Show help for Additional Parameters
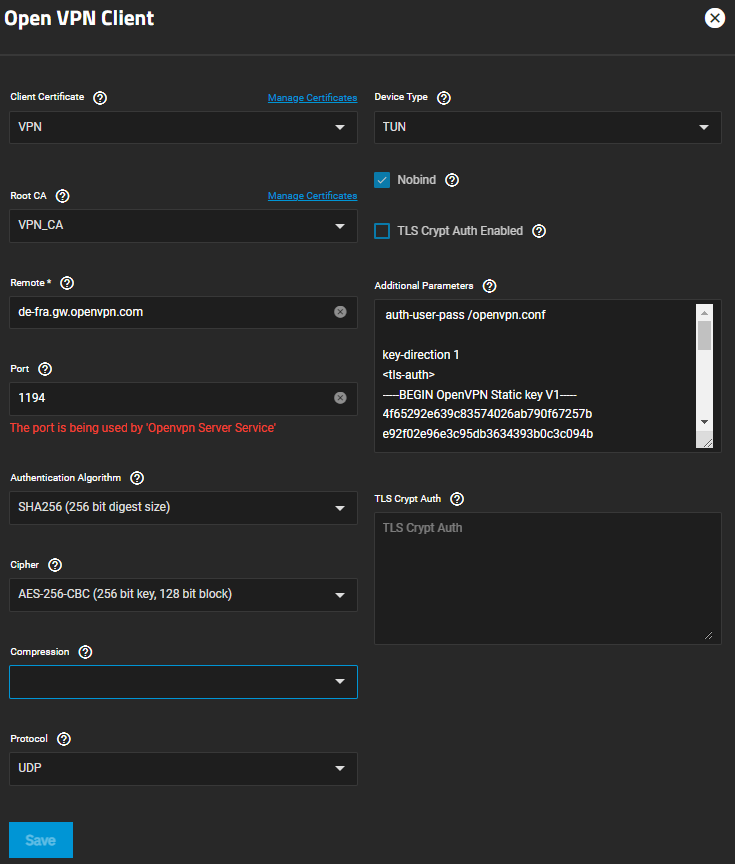The image size is (735, 864). [489, 286]
